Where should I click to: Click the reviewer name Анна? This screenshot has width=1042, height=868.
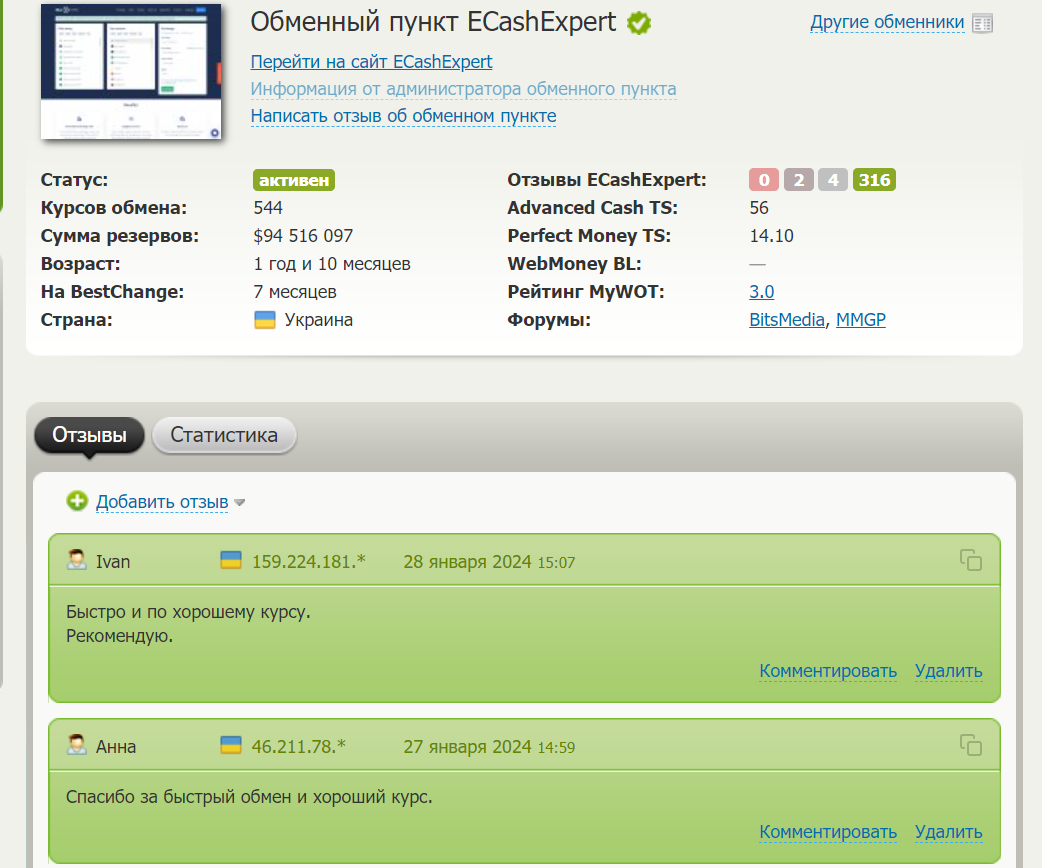tap(116, 746)
